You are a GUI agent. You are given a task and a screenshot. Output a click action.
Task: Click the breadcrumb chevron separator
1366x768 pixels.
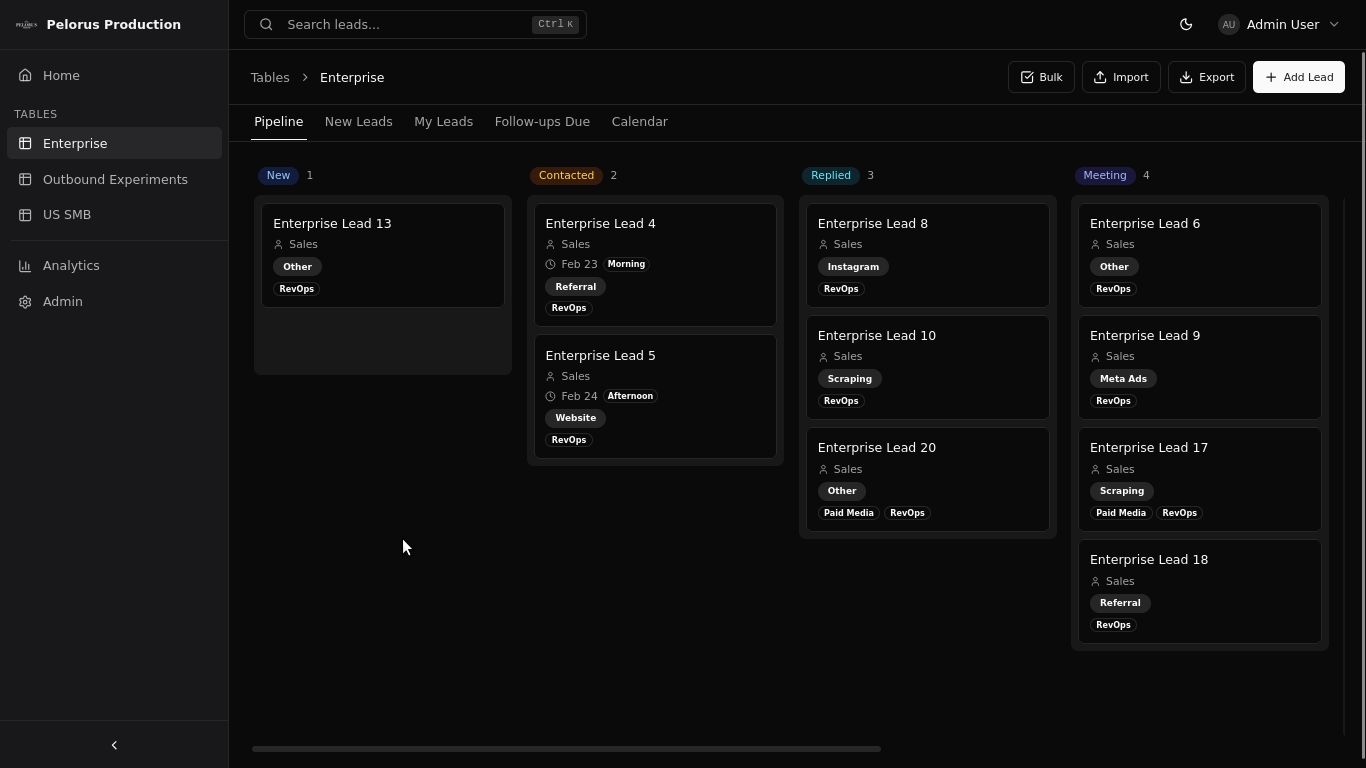click(x=305, y=77)
